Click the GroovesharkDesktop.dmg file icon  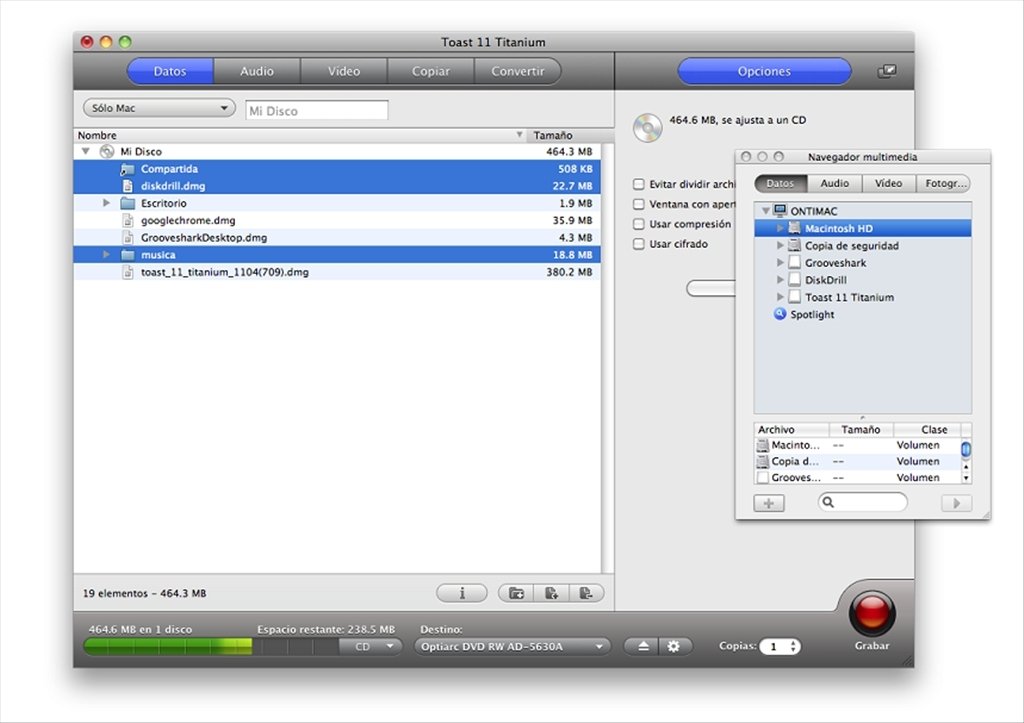[128, 238]
